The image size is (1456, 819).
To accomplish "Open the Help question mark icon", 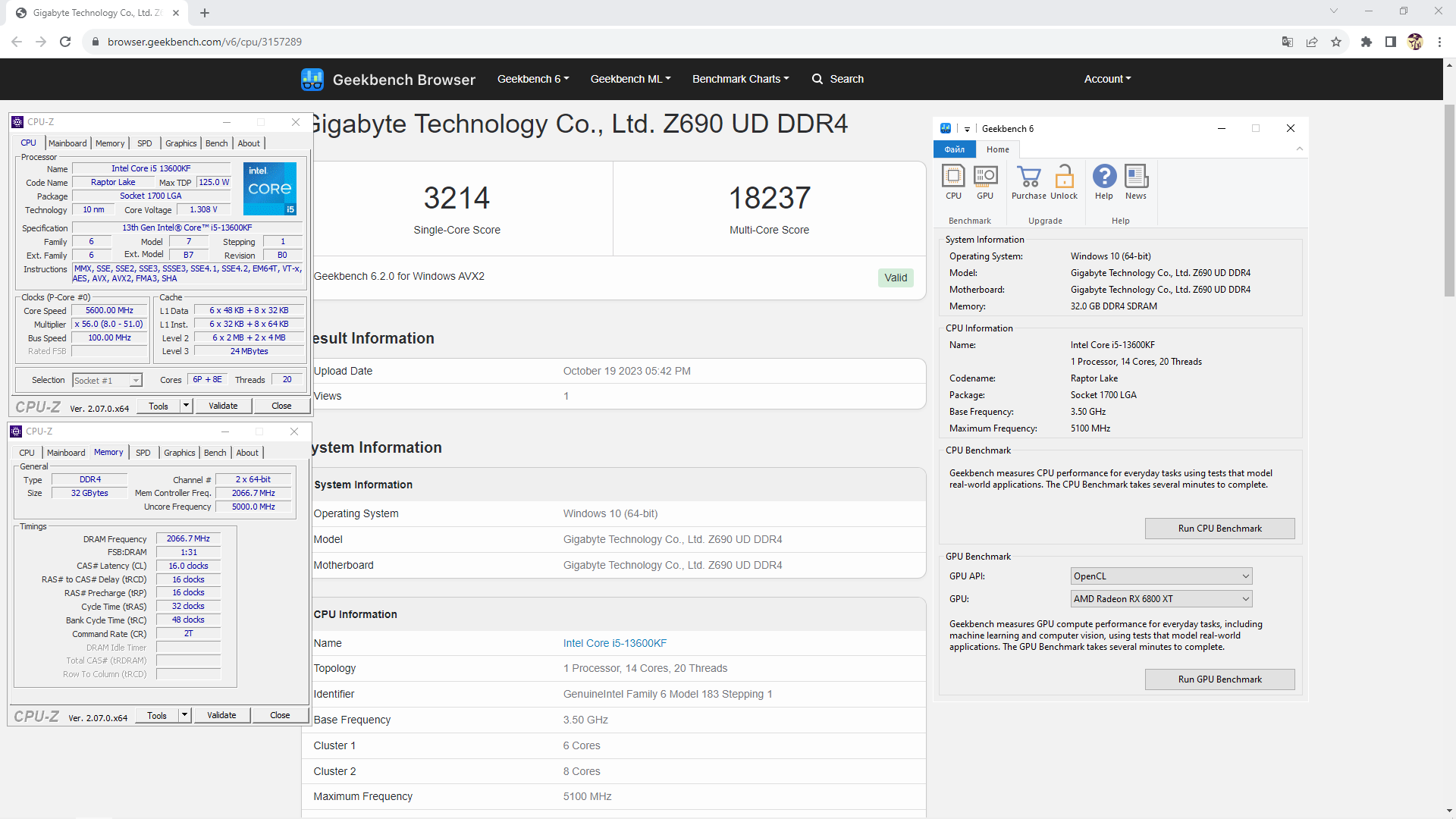I will coord(1104,177).
